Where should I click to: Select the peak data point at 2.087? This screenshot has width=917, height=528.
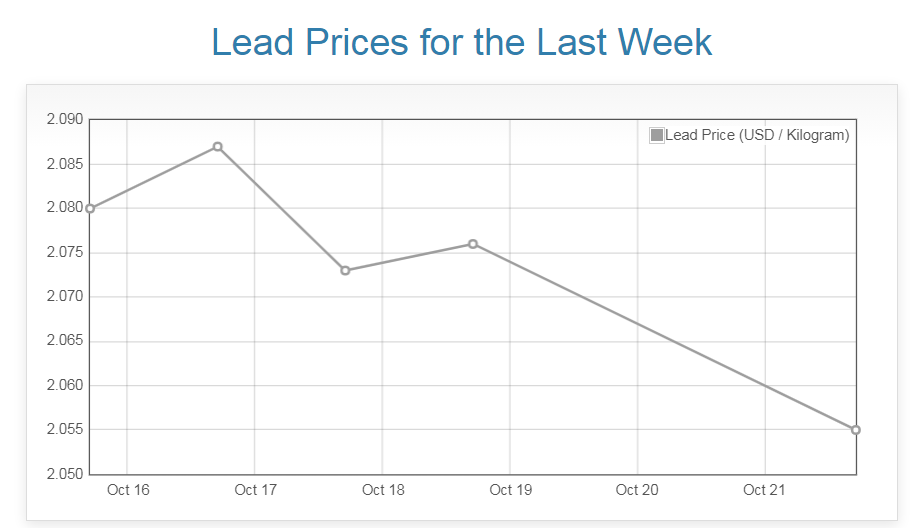click(x=217, y=147)
